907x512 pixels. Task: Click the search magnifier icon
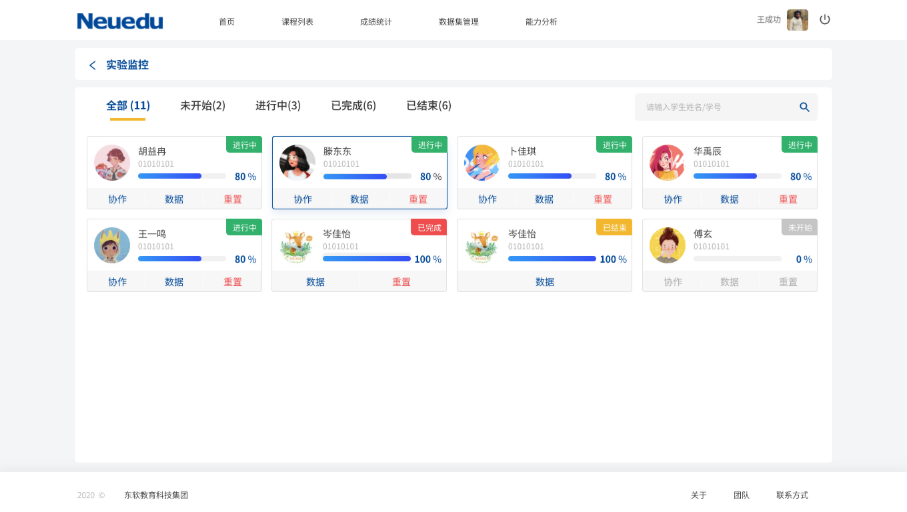point(804,107)
